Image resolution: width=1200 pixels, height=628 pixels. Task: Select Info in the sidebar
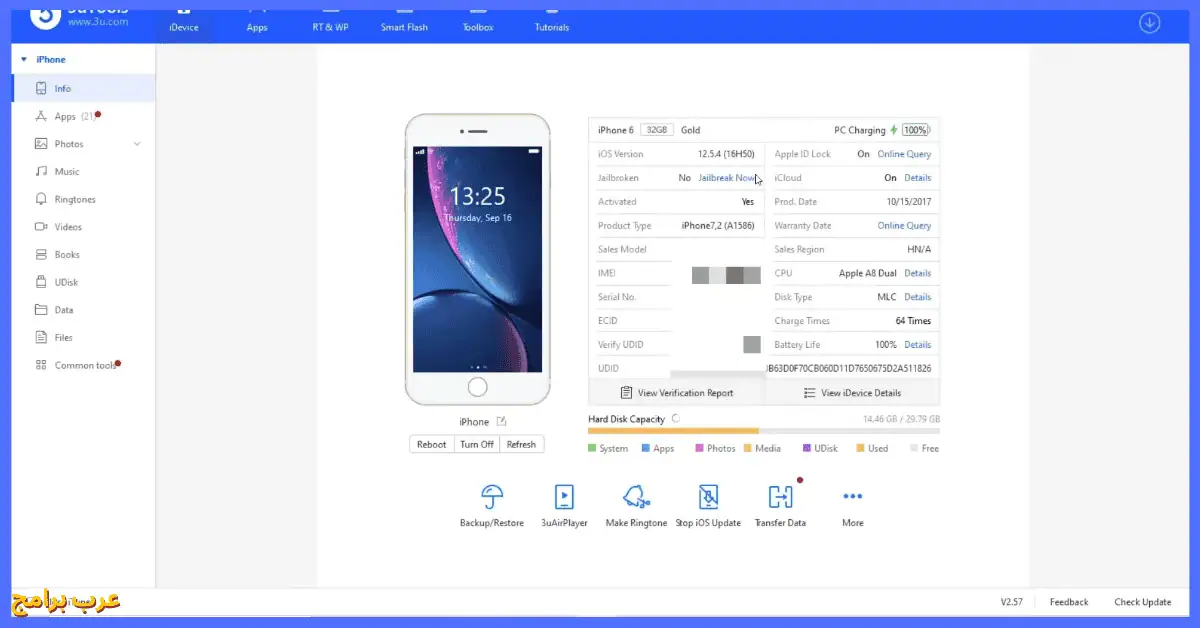pos(84,88)
